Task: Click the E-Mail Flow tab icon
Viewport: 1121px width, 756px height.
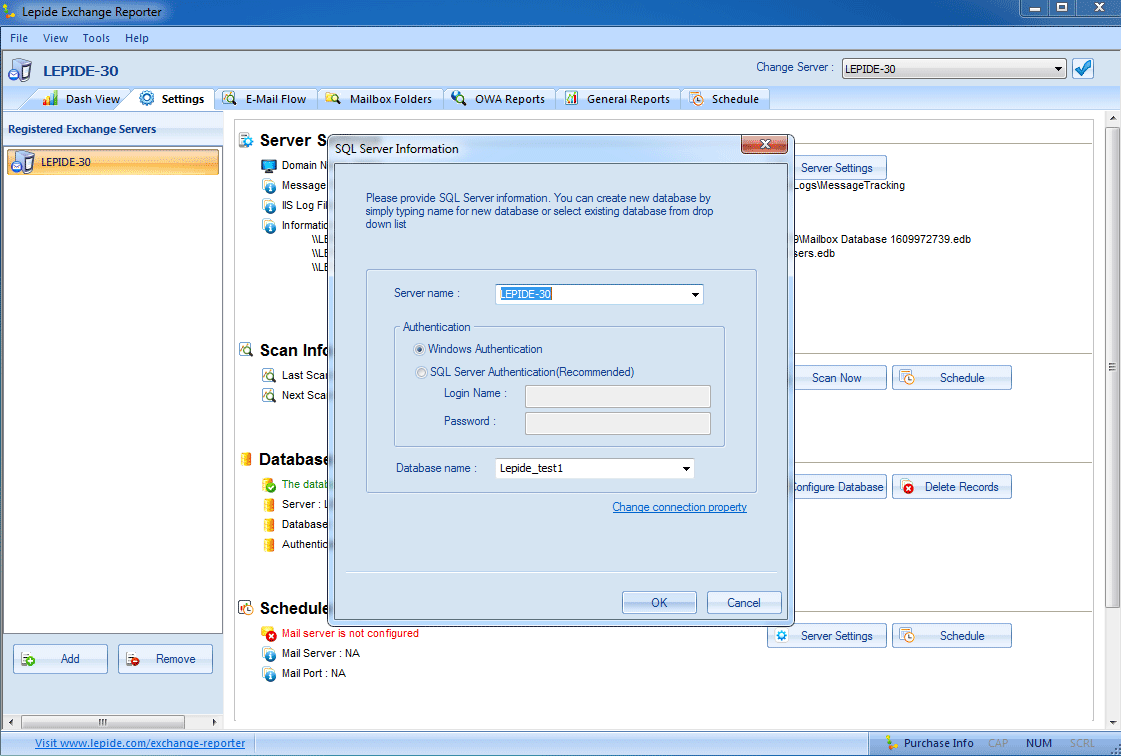Action: pyautogui.click(x=229, y=99)
